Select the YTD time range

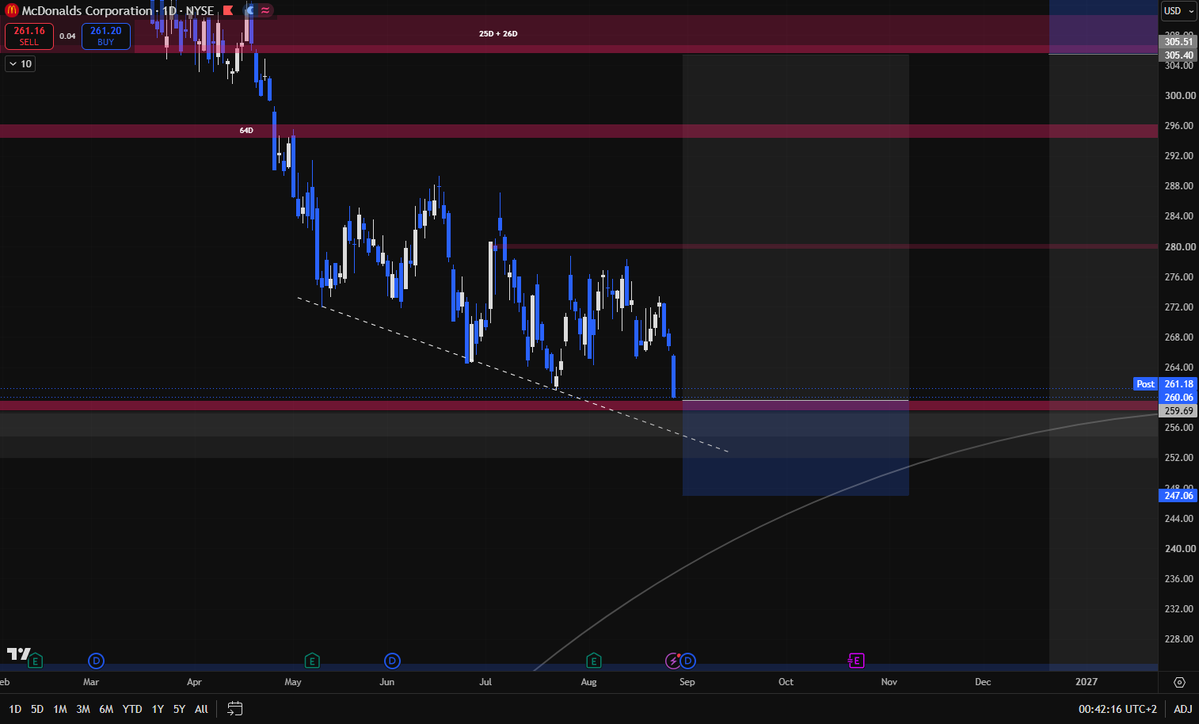pos(132,709)
